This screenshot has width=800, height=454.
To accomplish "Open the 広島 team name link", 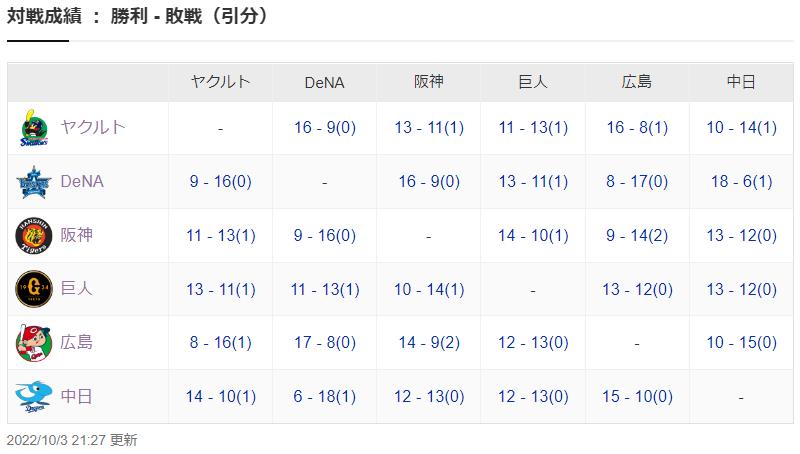I will pyautogui.click(x=77, y=342).
